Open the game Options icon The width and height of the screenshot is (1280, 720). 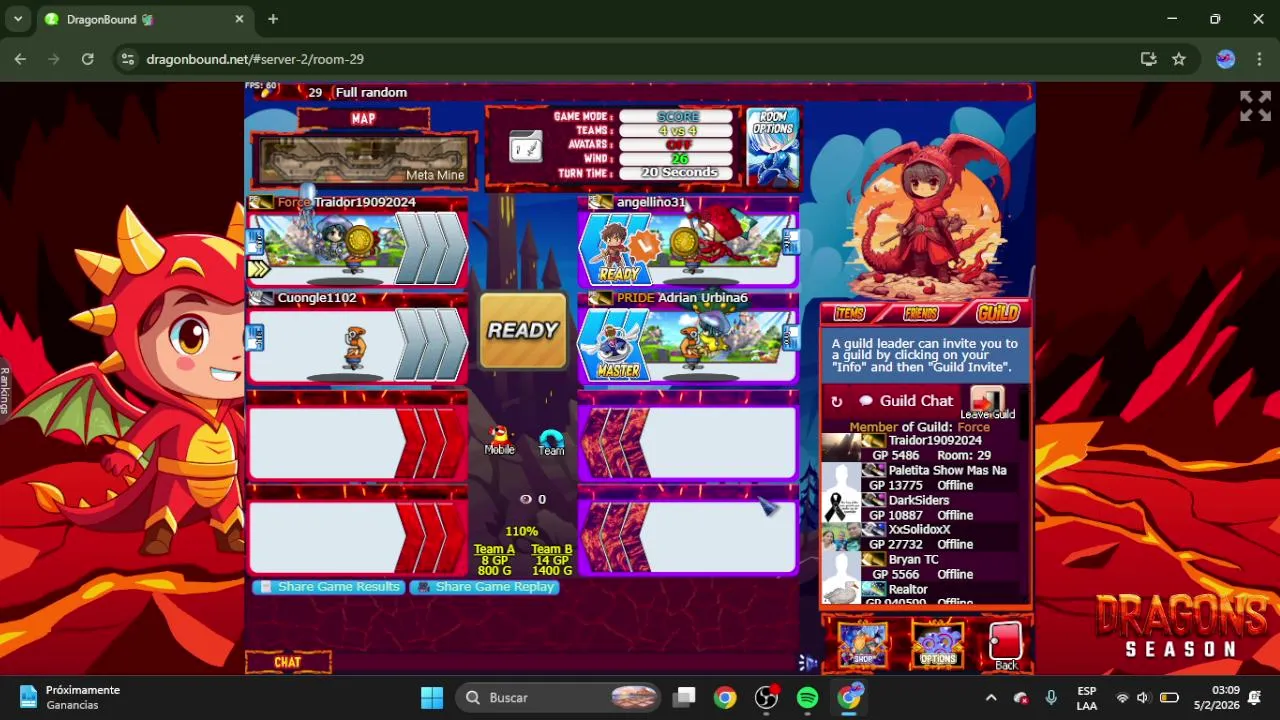point(938,644)
